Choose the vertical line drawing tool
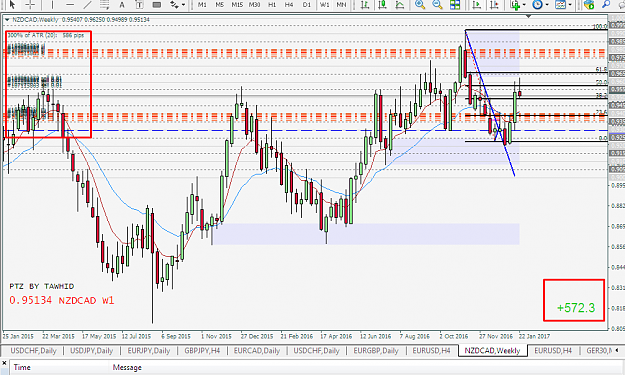Viewport: 625px width, 375px height. tap(52, 4)
